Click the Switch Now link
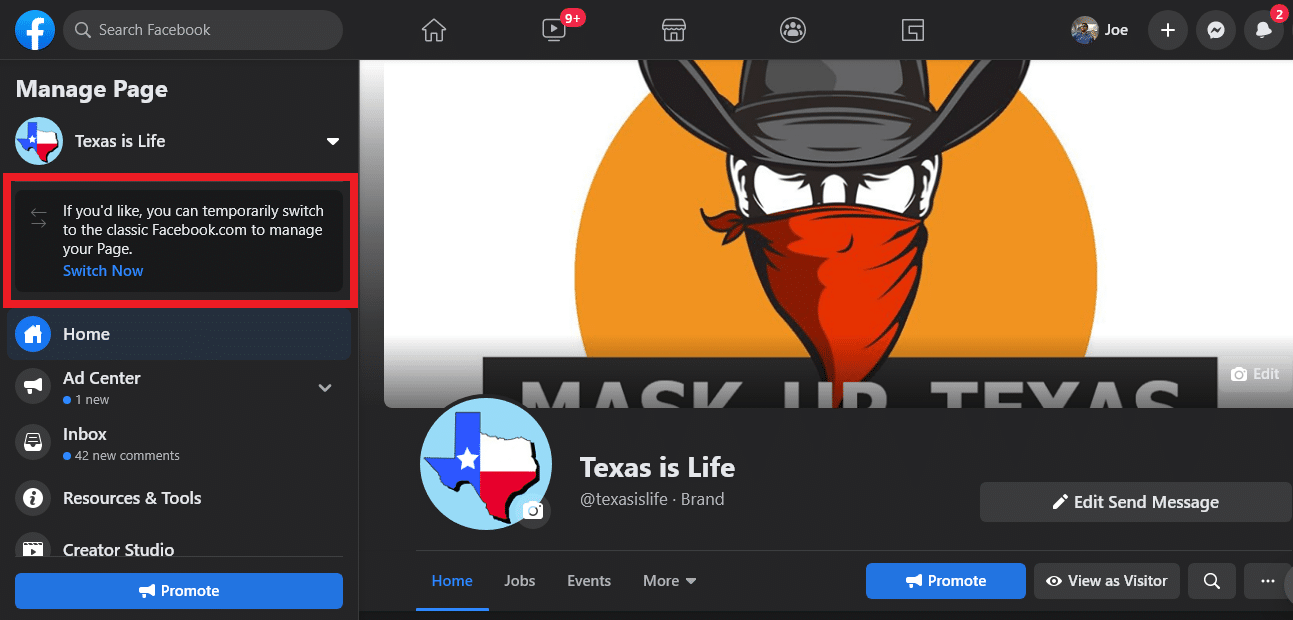 click(103, 271)
